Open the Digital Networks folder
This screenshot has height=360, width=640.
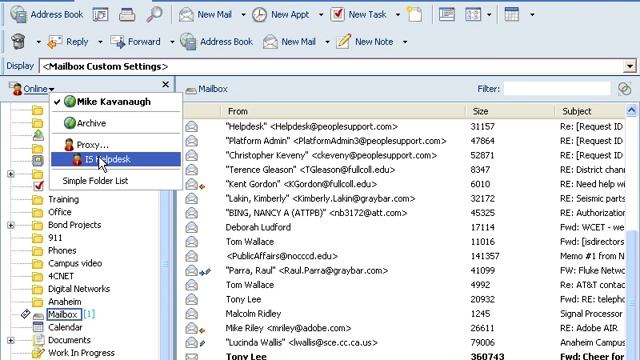tap(79, 289)
